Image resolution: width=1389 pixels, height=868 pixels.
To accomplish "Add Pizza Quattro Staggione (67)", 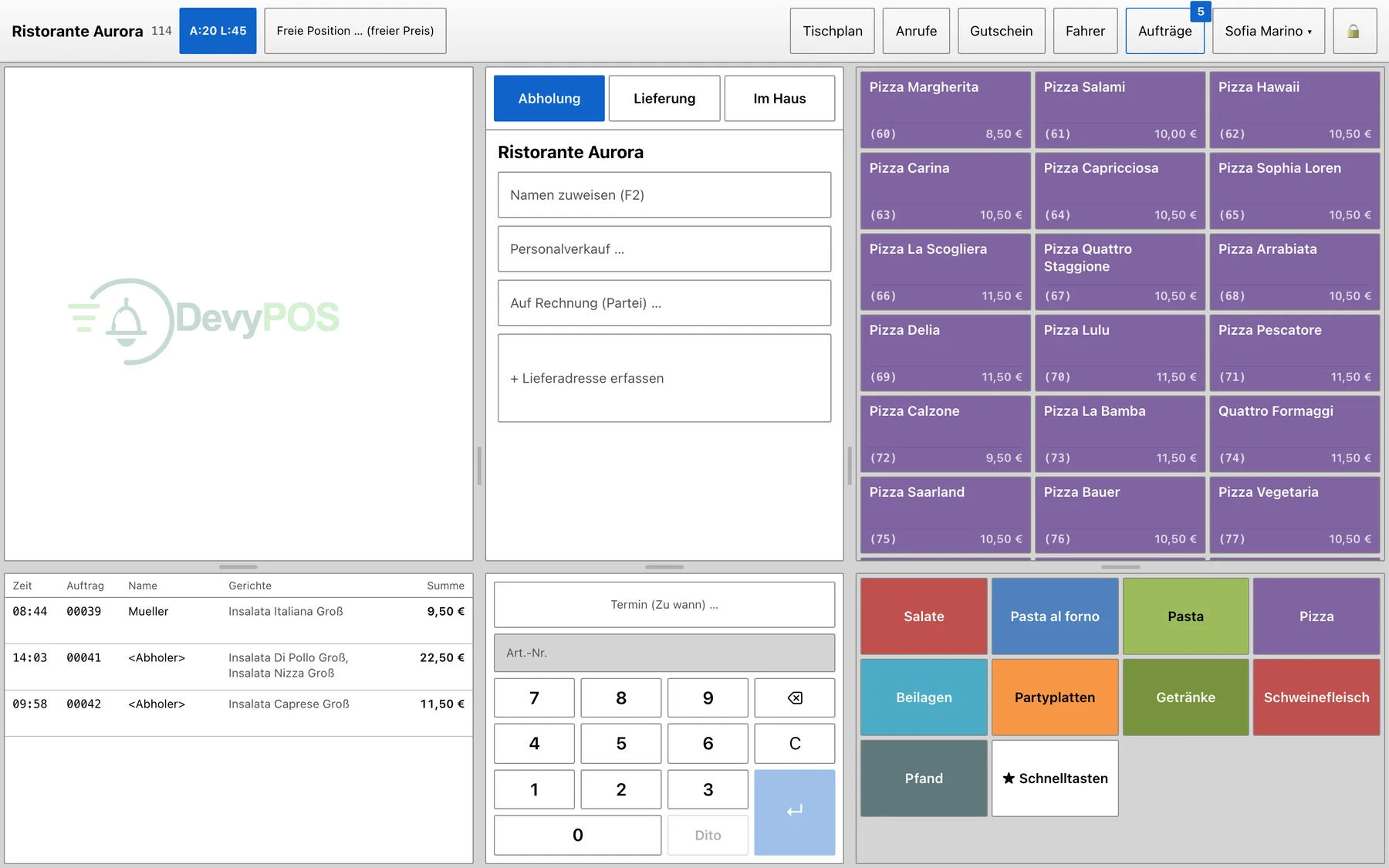I will 1120,272.
